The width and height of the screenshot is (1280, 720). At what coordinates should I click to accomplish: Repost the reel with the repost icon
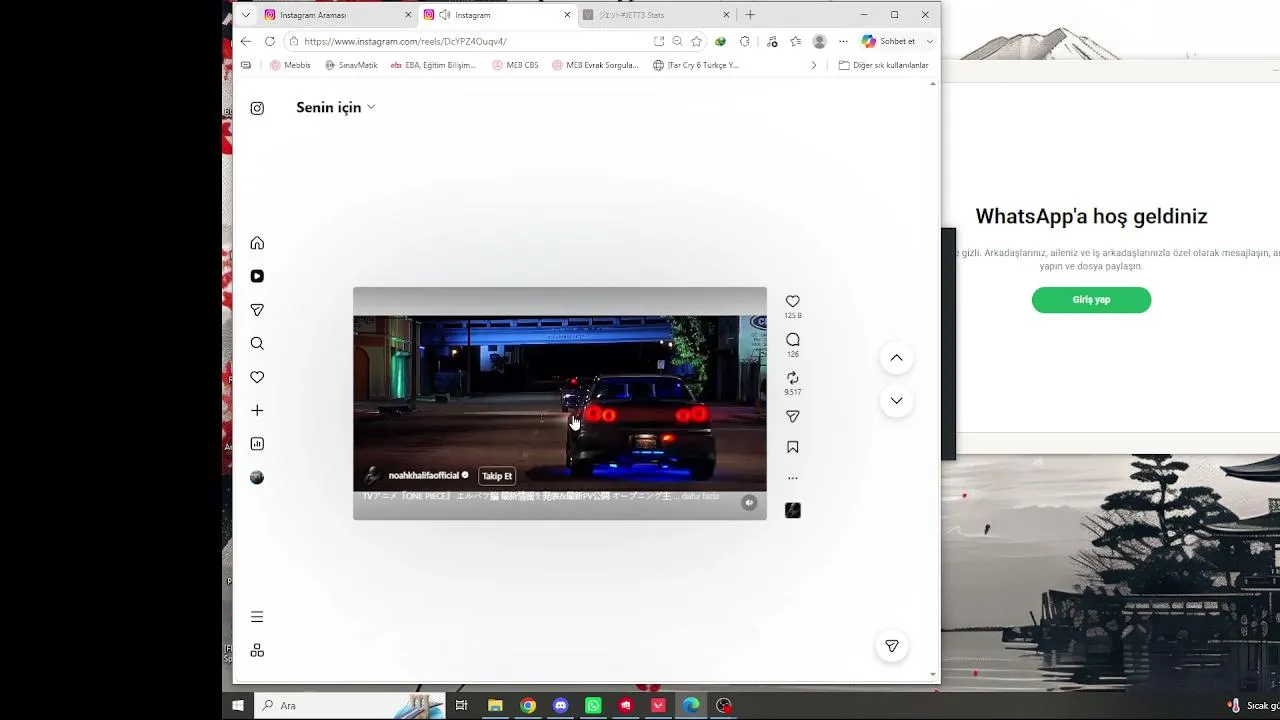[x=793, y=378]
